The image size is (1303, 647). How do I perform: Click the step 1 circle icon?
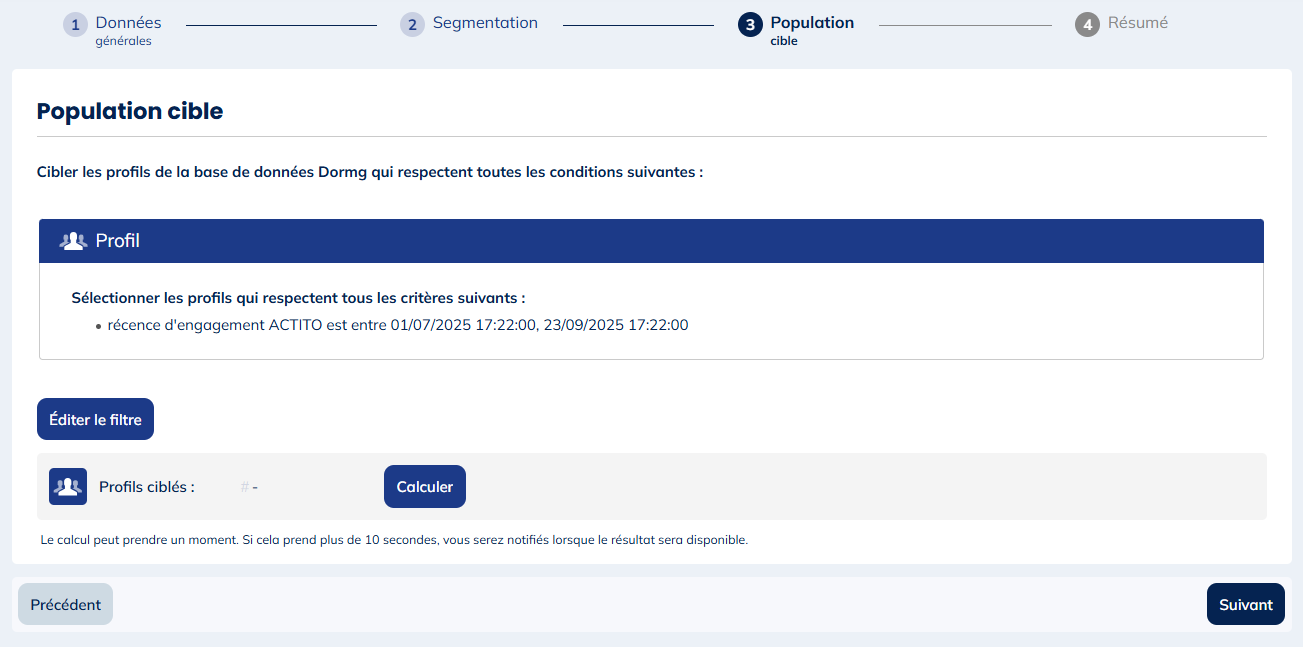75,25
